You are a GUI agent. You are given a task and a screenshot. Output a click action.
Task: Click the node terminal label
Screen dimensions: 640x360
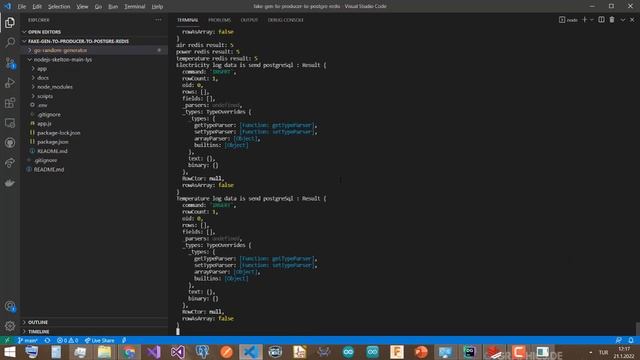click(568, 20)
